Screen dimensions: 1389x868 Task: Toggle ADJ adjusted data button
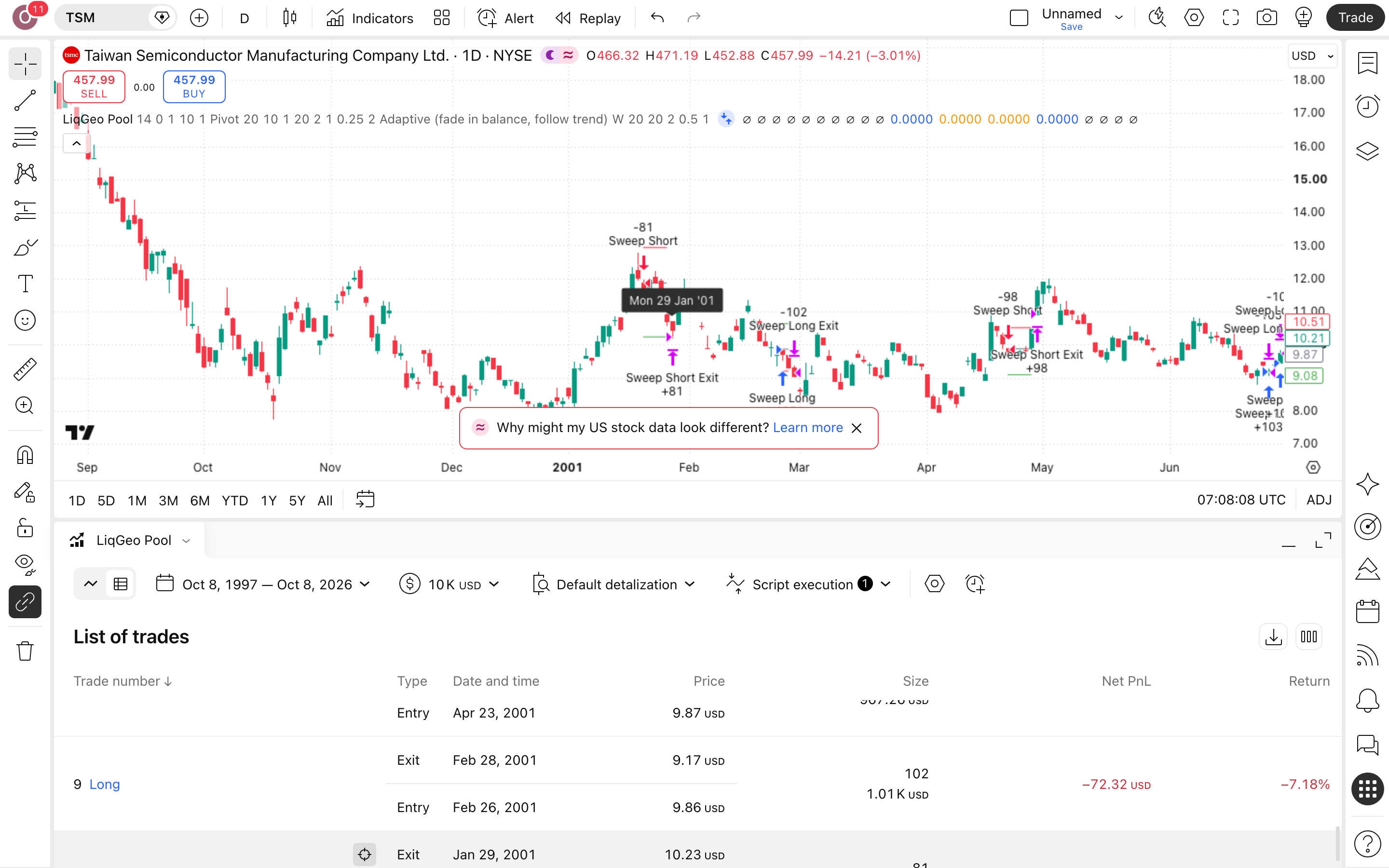point(1319,500)
